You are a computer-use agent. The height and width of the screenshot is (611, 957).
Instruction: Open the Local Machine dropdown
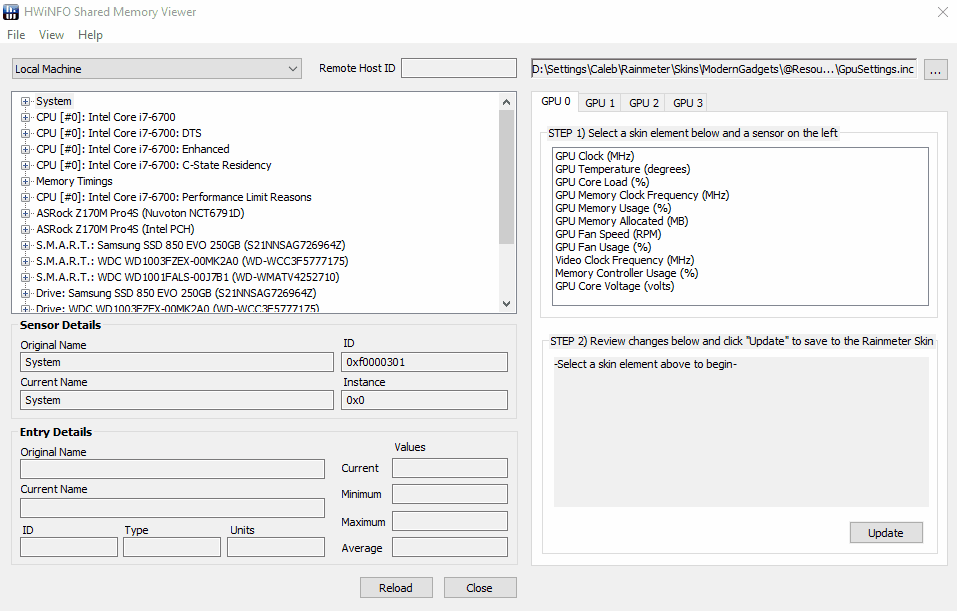[x=157, y=69]
